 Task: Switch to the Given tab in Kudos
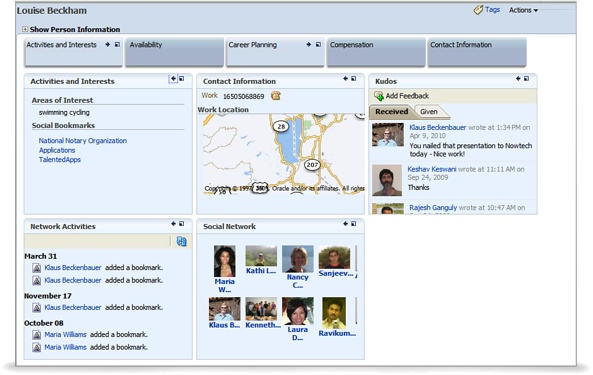[x=429, y=112]
